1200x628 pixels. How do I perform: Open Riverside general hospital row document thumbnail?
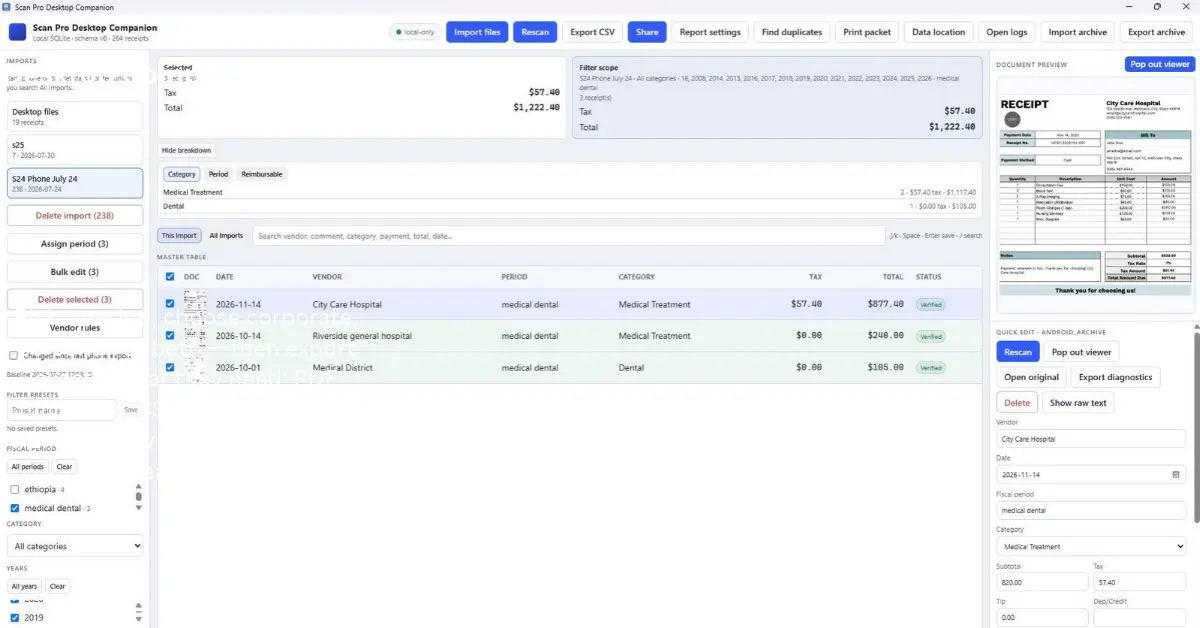click(x=195, y=336)
